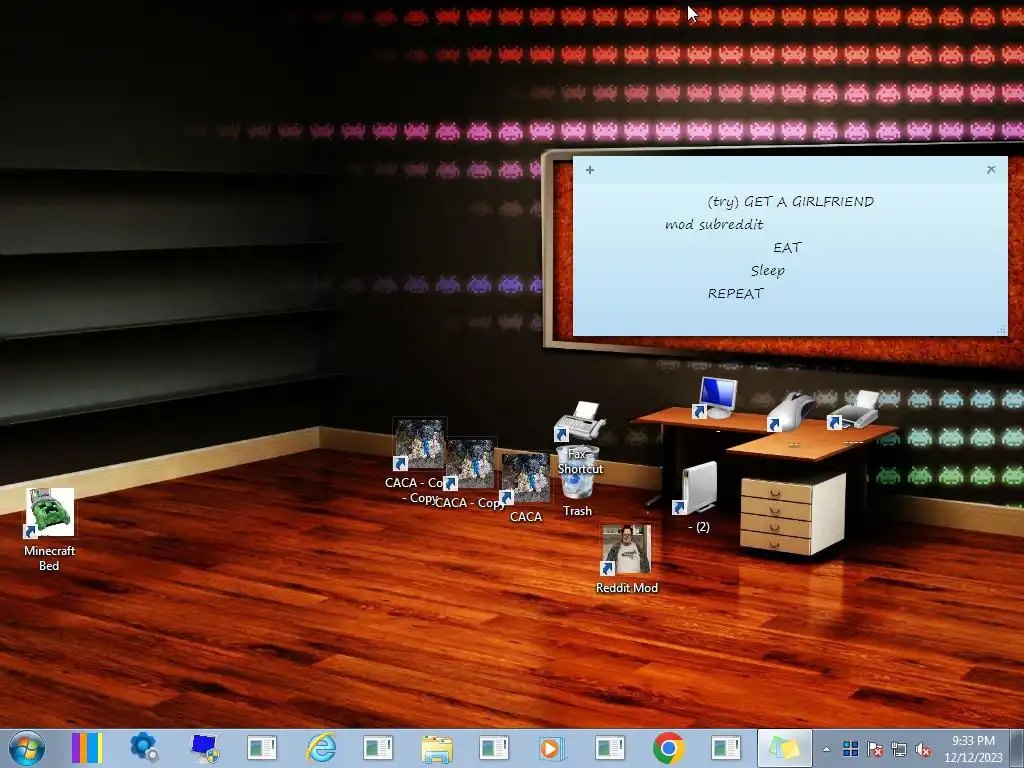This screenshot has width=1024, height=768.
Task: Click the word "EAT" in sticky note
Action: [x=787, y=248]
